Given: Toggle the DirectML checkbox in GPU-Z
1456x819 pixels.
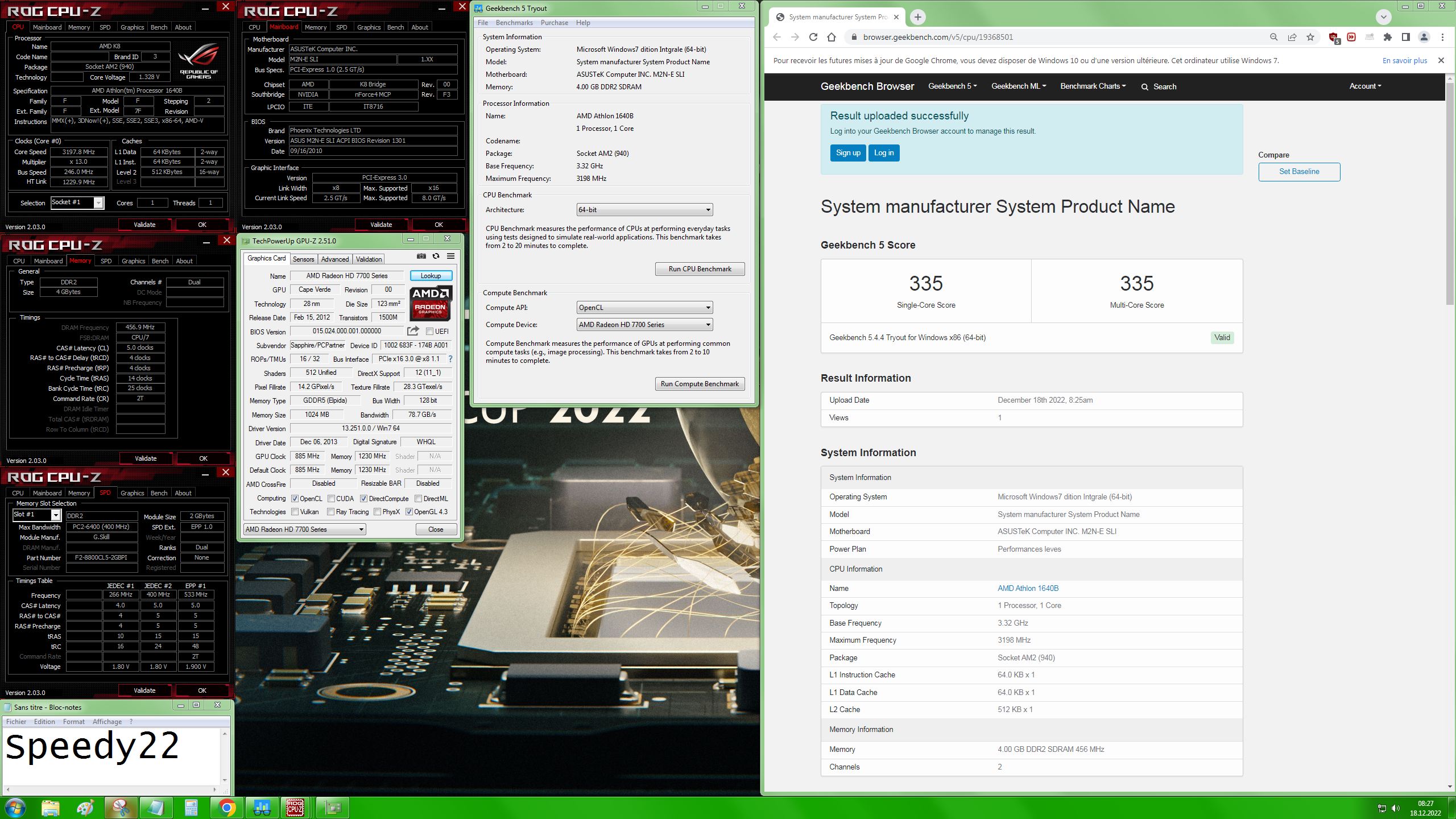Looking at the screenshot, I should 418,499.
